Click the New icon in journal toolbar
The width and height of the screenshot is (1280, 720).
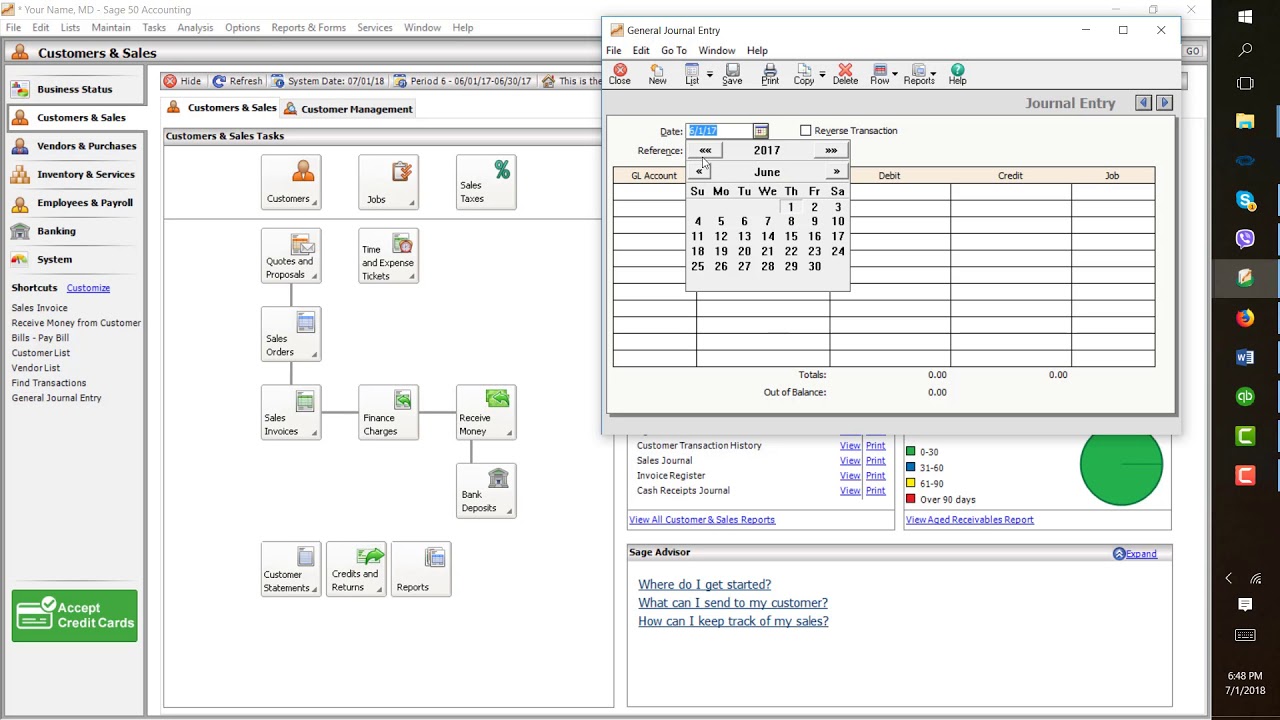[657, 74]
